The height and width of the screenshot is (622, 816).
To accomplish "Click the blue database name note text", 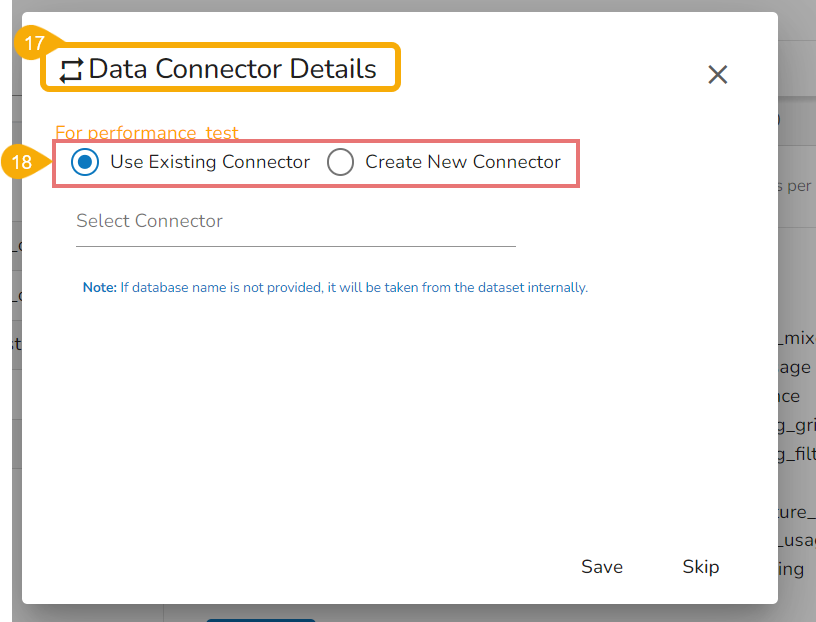I will tap(353, 288).
